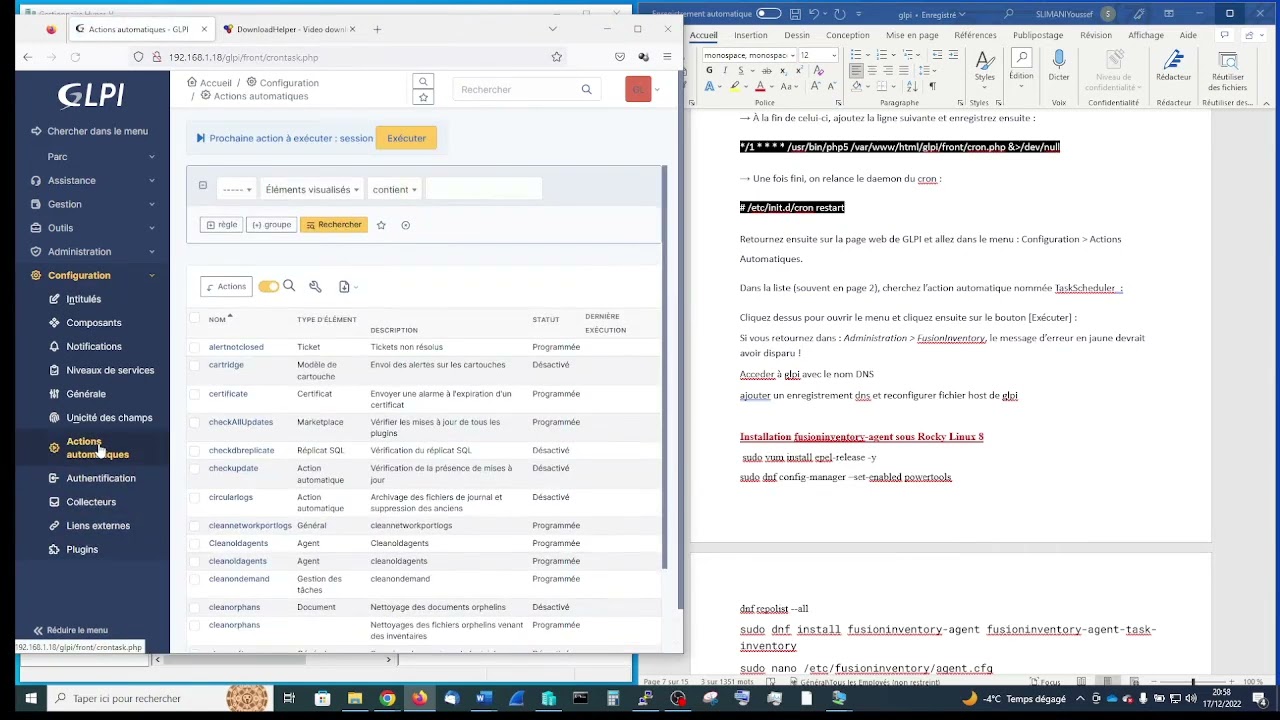Screen dimensions: 1280x720
Task: Click the Chrome icon in the Windows taskbar
Action: pos(387,698)
